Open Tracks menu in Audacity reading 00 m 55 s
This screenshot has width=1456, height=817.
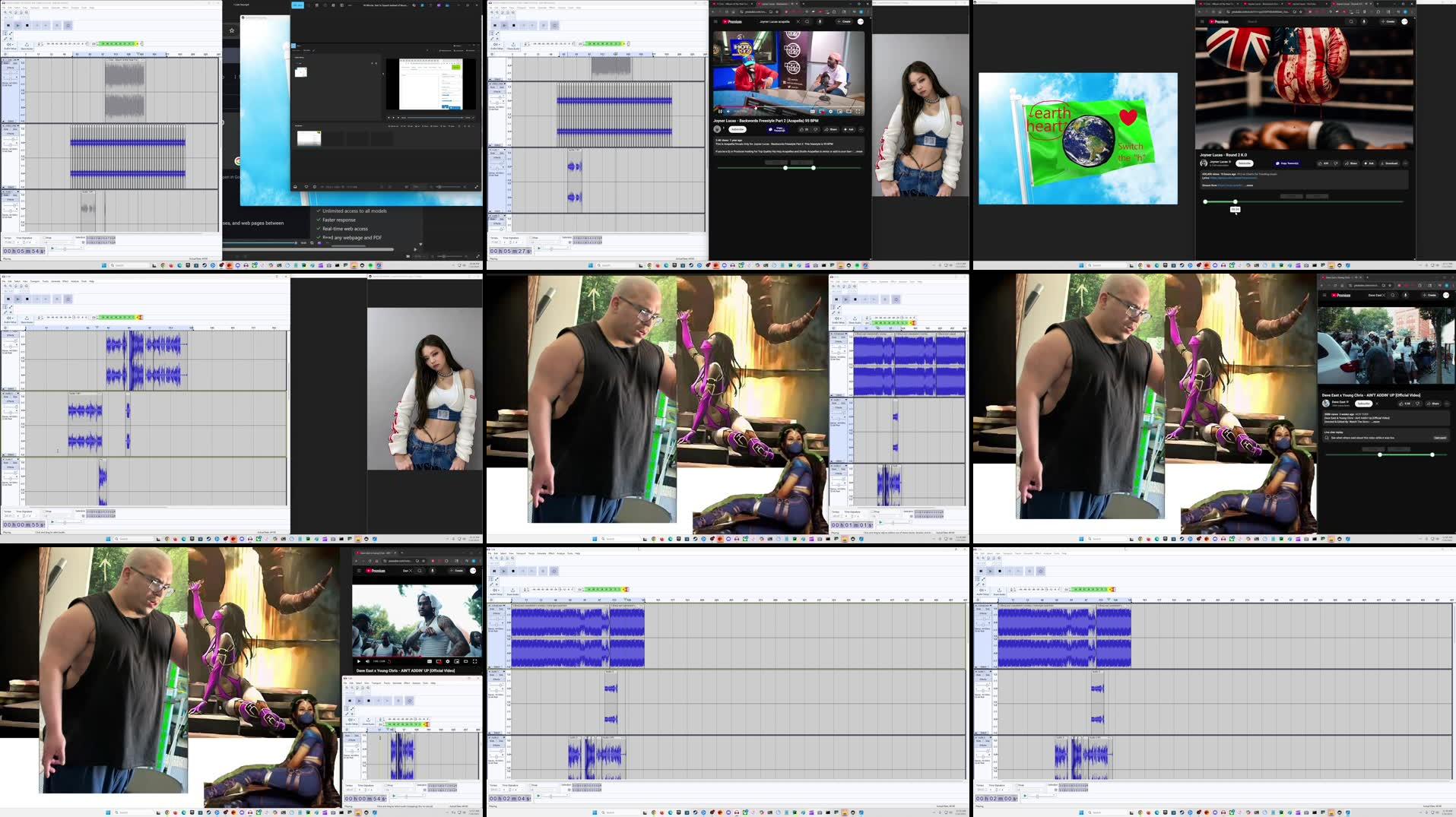[46, 281]
